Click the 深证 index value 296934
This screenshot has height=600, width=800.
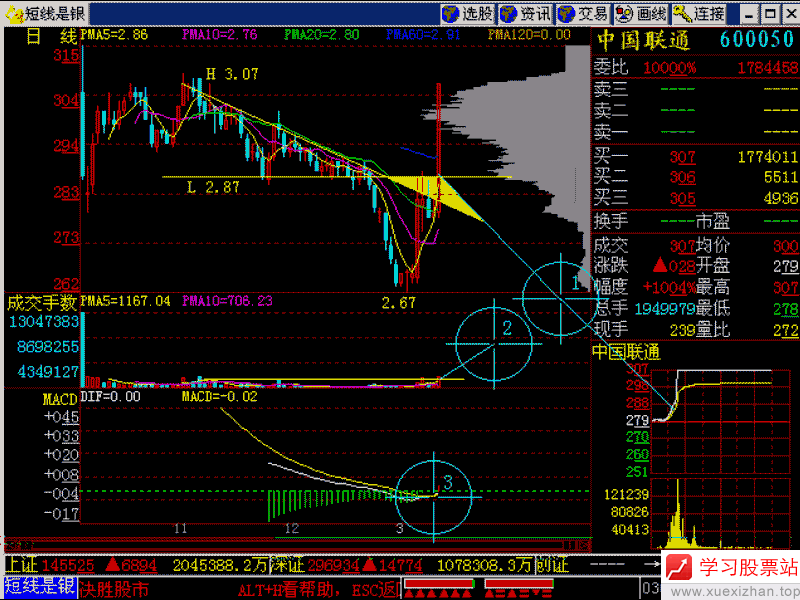click(x=333, y=565)
